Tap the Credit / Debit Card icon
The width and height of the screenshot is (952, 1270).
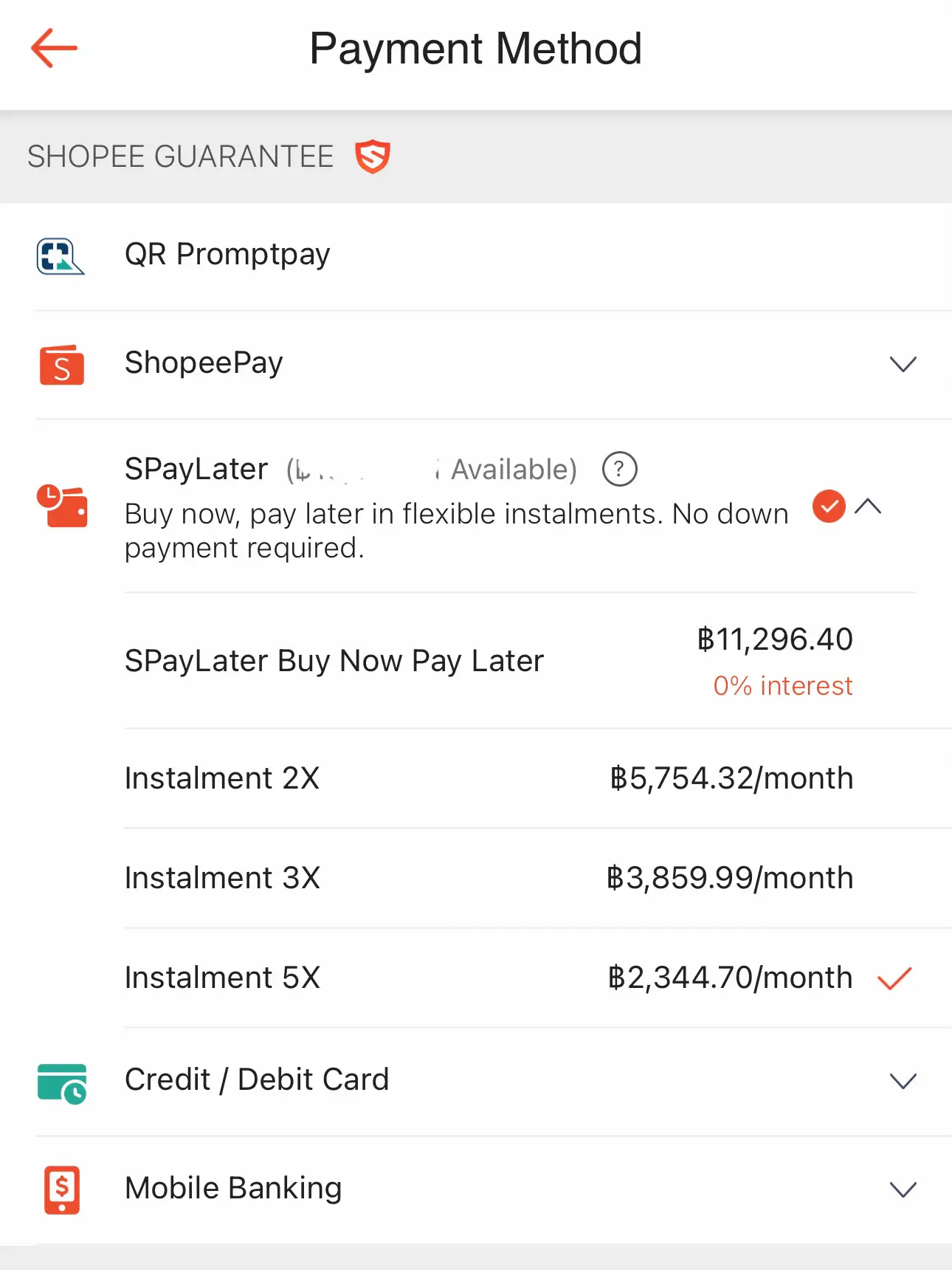62,1082
